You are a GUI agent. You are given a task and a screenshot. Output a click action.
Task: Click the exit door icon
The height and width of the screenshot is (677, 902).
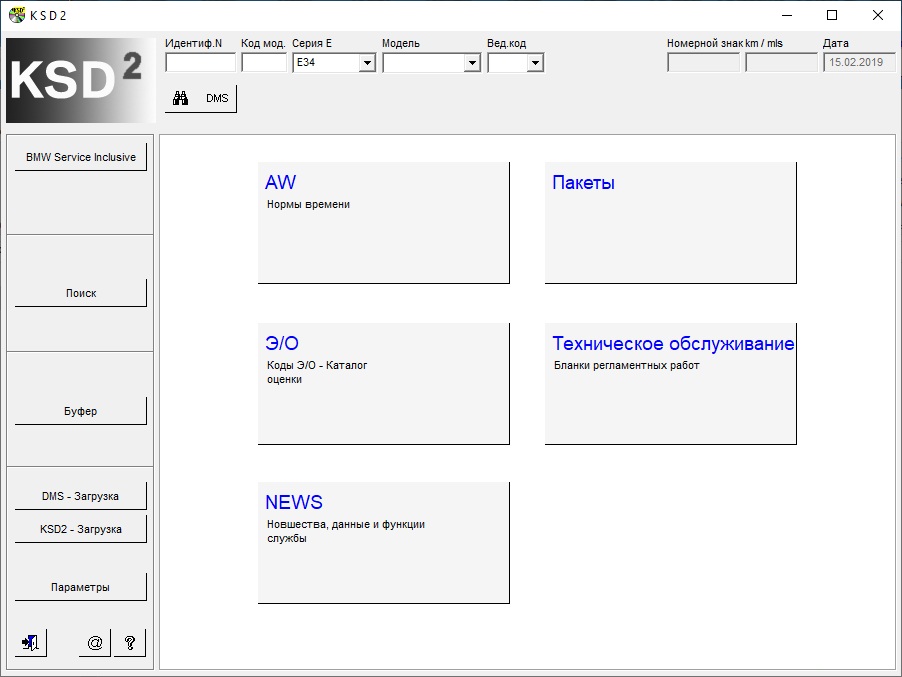31,643
